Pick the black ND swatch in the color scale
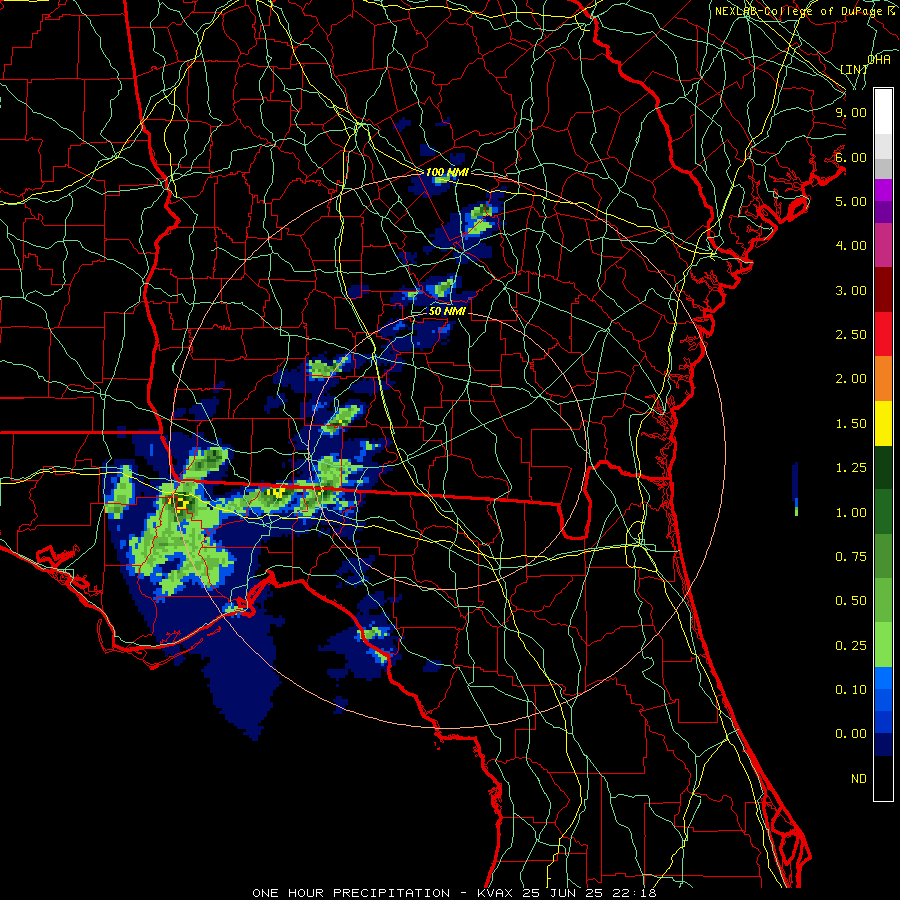 [883, 778]
